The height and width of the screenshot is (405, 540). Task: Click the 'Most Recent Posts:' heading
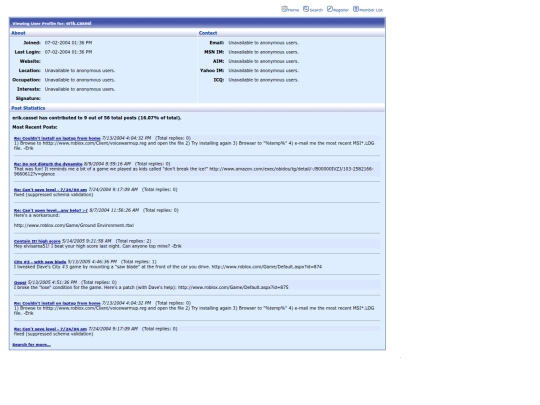click(x=35, y=127)
